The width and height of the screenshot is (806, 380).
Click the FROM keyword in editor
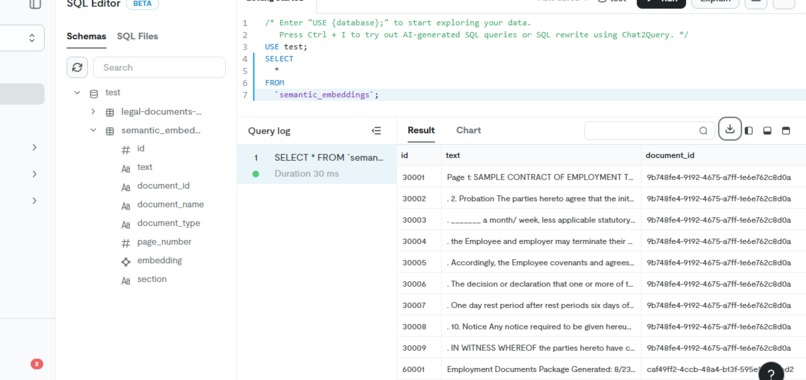[274, 83]
